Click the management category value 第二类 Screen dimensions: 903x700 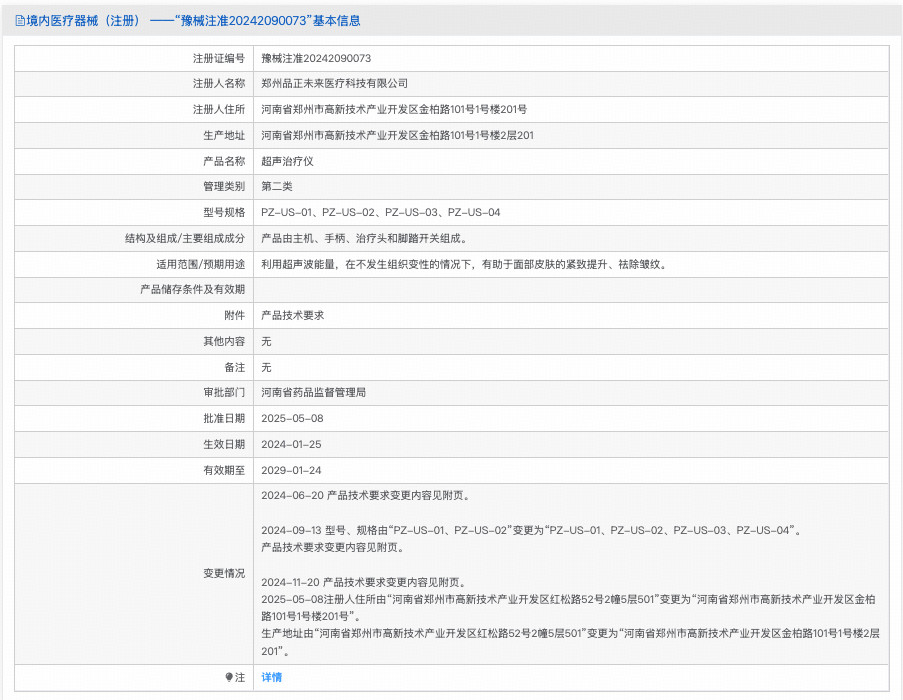pyautogui.click(x=277, y=186)
